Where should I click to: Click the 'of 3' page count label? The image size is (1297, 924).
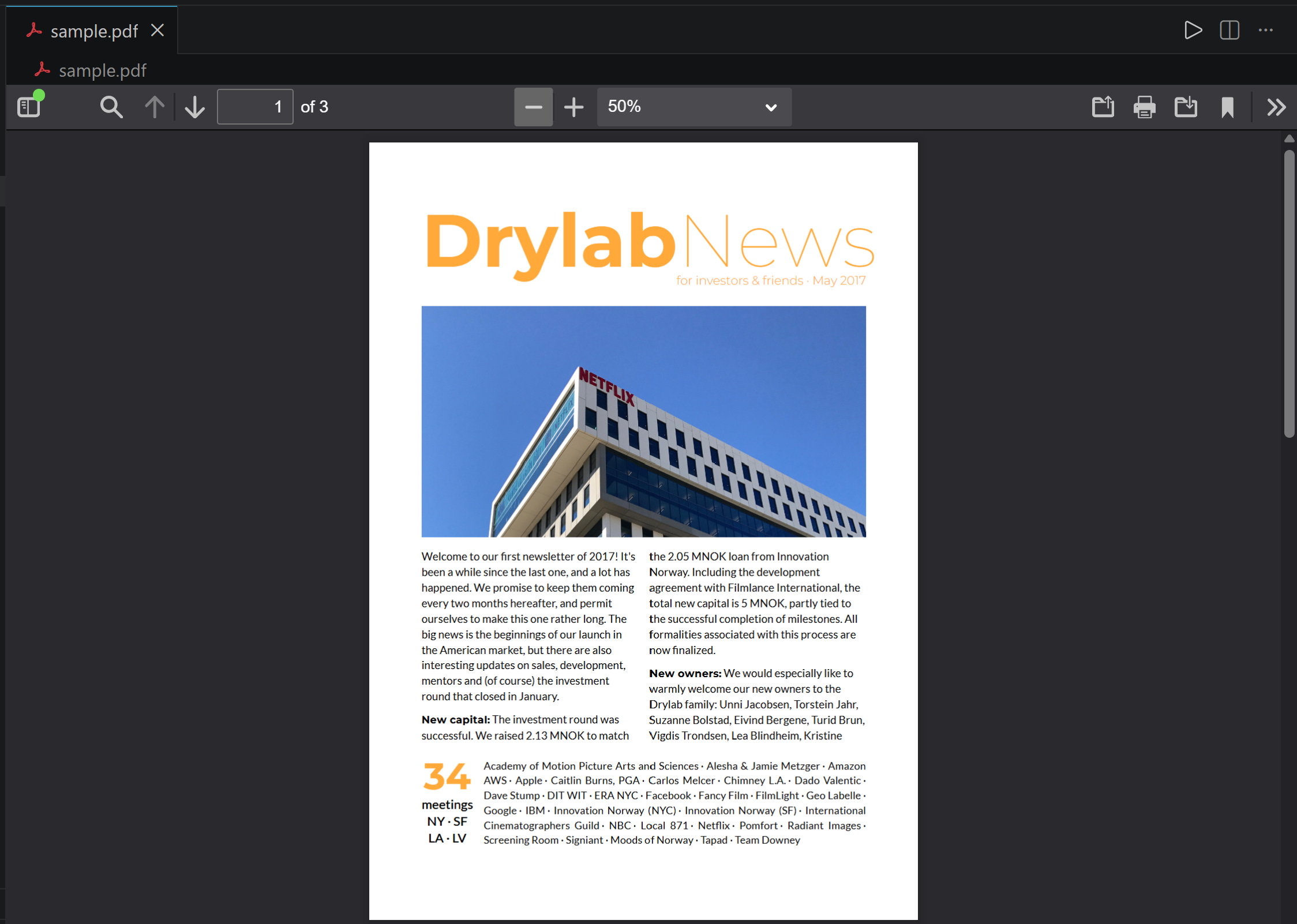(314, 107)
